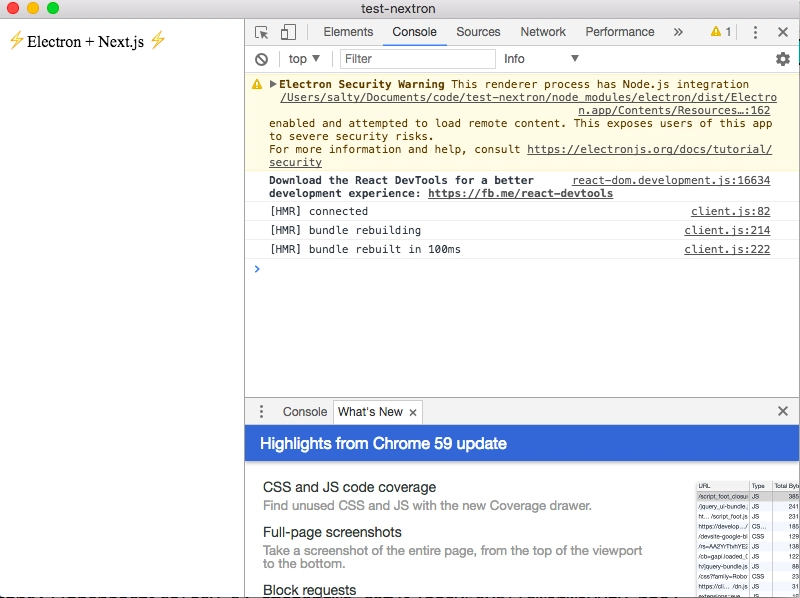Focus the console Filter field
800x598 pixels.
coord(417,59)
